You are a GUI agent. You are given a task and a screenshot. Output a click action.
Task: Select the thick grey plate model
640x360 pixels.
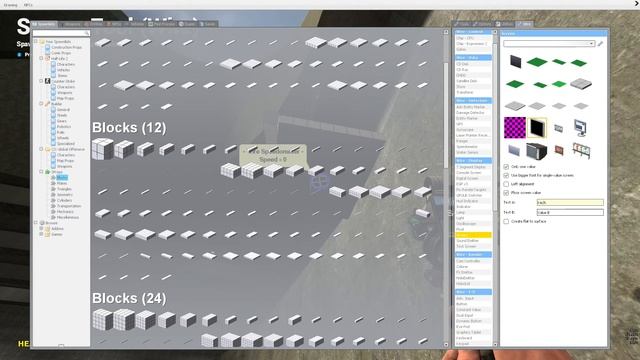coord(580,84)
